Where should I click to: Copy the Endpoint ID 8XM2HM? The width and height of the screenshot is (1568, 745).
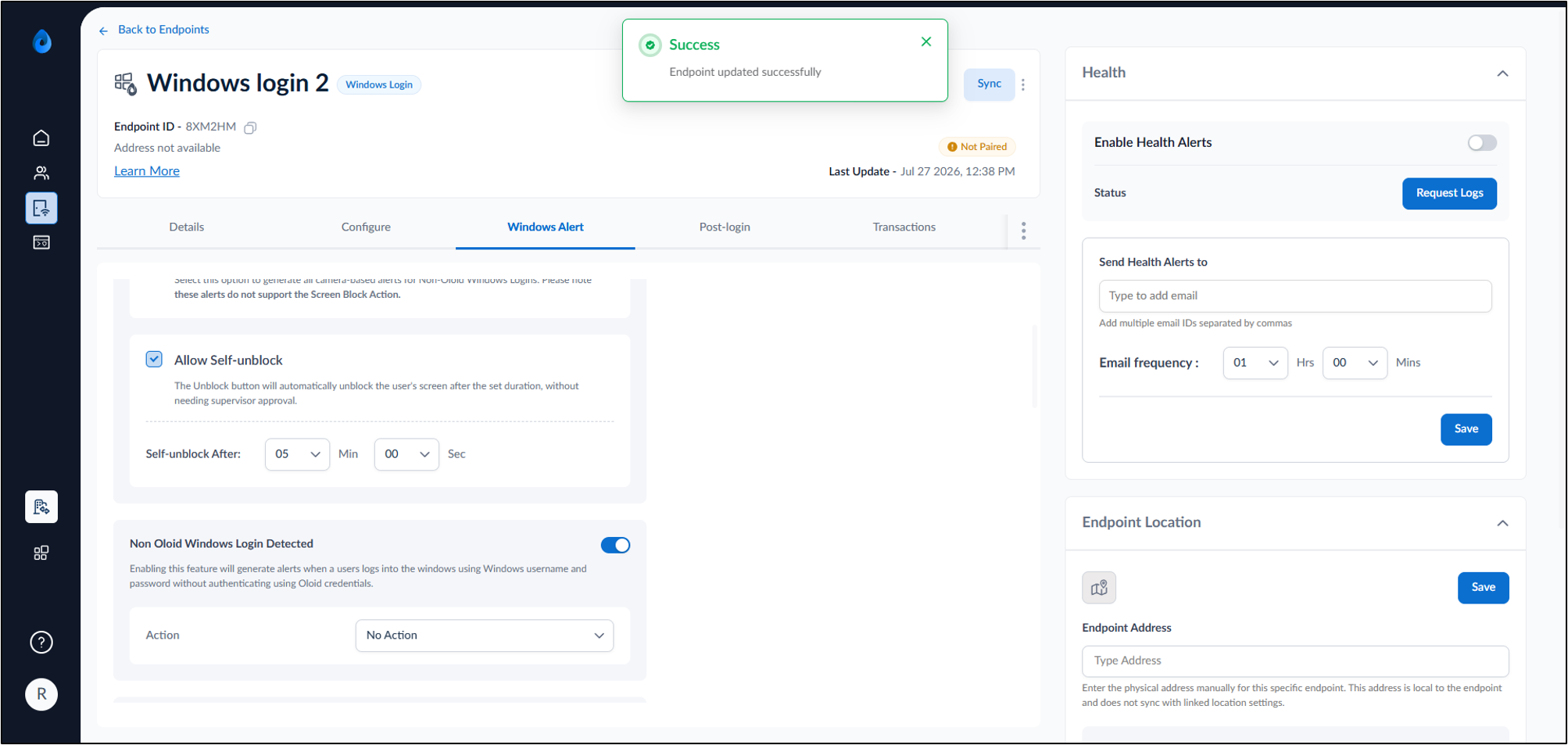click(x=250, y=127)
